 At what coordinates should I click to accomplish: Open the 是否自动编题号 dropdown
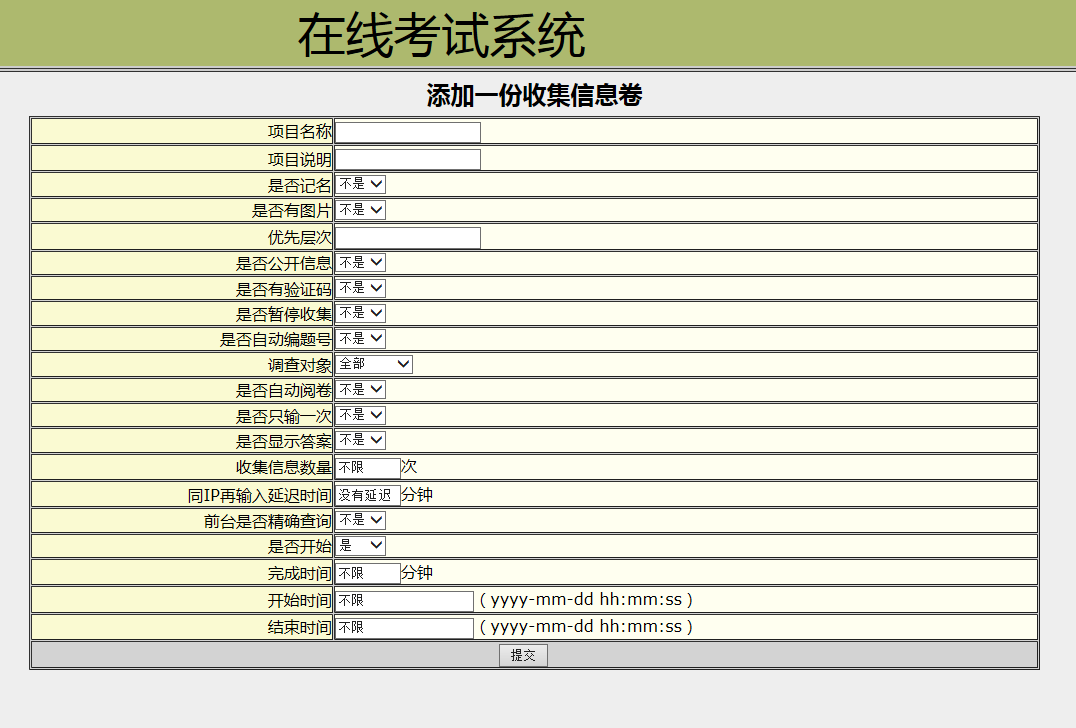tap(360, 339)
